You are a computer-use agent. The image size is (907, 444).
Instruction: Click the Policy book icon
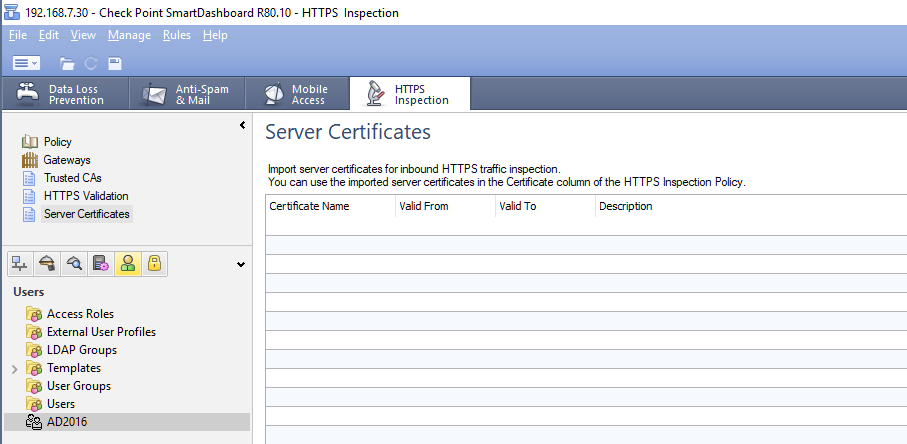pyautogui.click(x=30, y=142)
